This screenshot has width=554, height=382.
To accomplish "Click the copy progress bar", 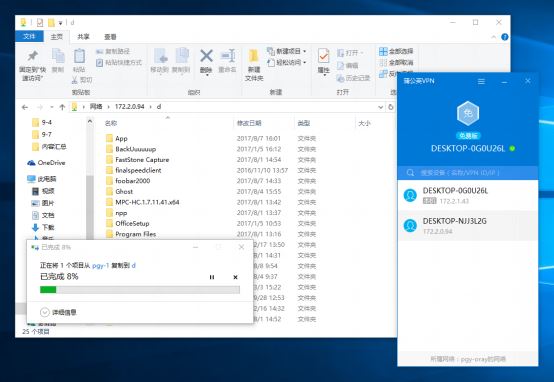I will 140,290.
